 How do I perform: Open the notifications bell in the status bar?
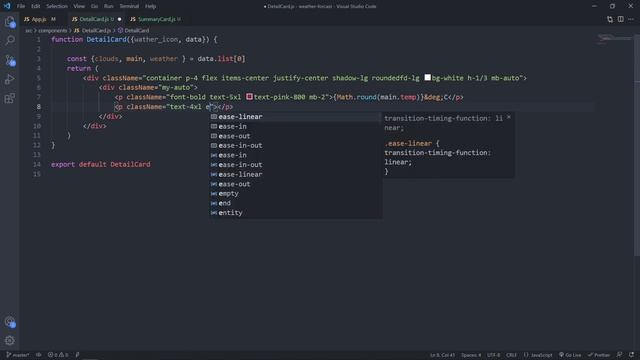point(631,355)
